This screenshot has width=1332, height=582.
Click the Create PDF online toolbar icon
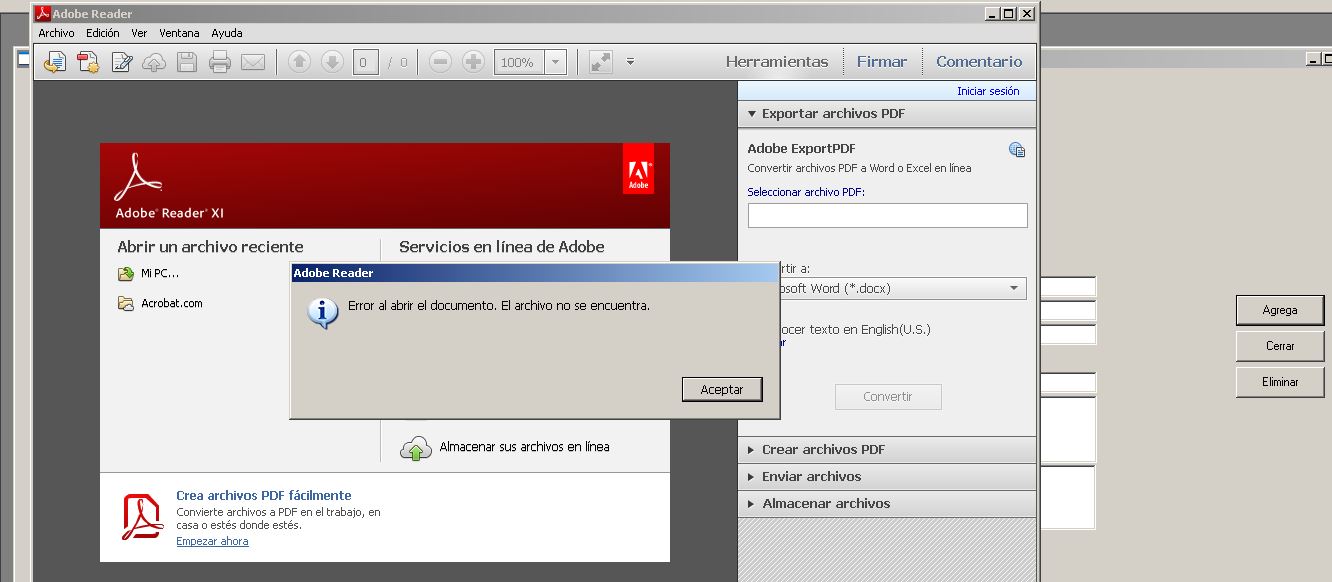[88, 62]
